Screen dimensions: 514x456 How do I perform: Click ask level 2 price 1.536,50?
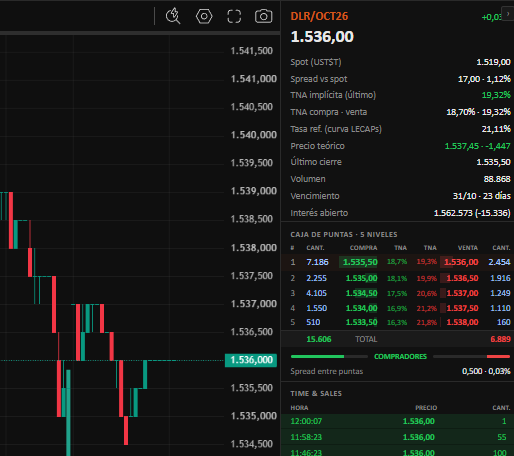(462, 278)
